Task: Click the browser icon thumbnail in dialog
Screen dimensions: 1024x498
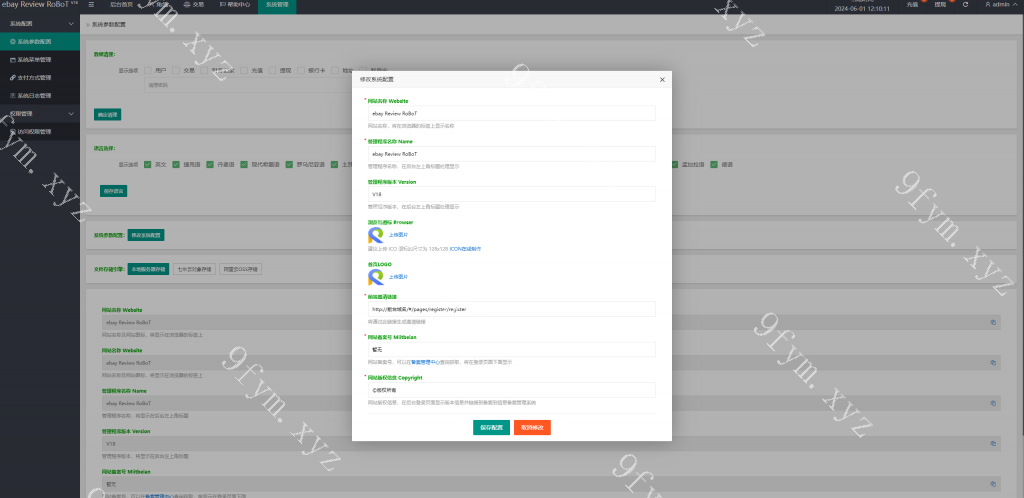Action: (x=376, y=235)
